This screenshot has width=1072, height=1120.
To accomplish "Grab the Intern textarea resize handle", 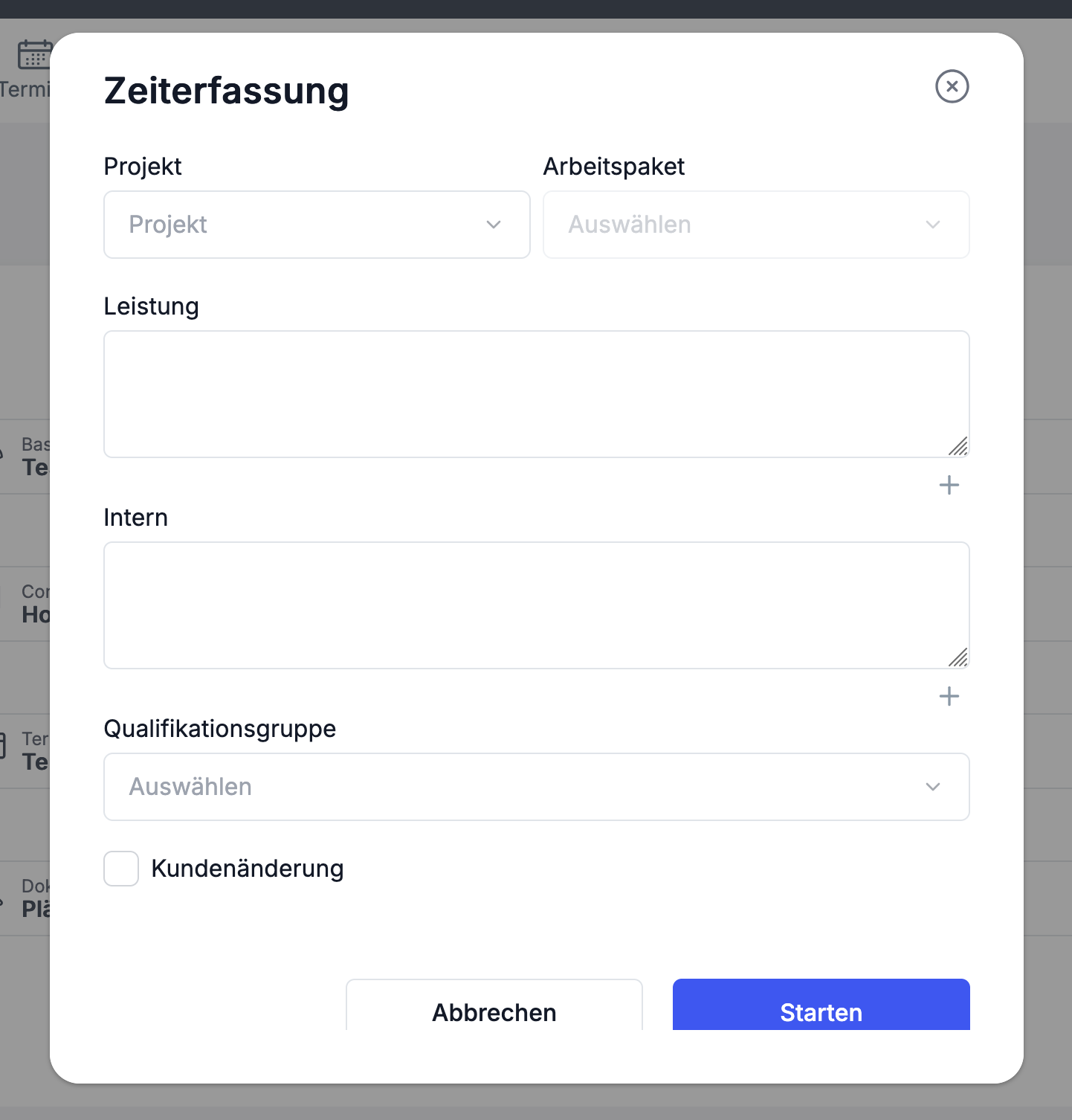I will coord(959,658).
